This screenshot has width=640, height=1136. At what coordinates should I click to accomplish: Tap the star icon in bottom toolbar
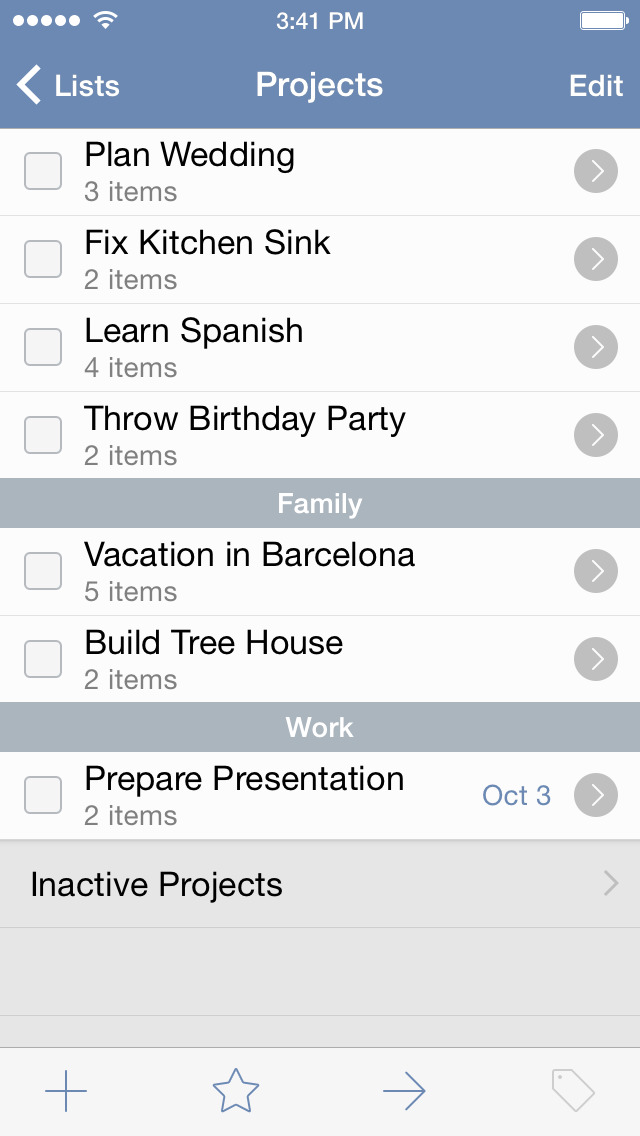tap(236, 1091)
